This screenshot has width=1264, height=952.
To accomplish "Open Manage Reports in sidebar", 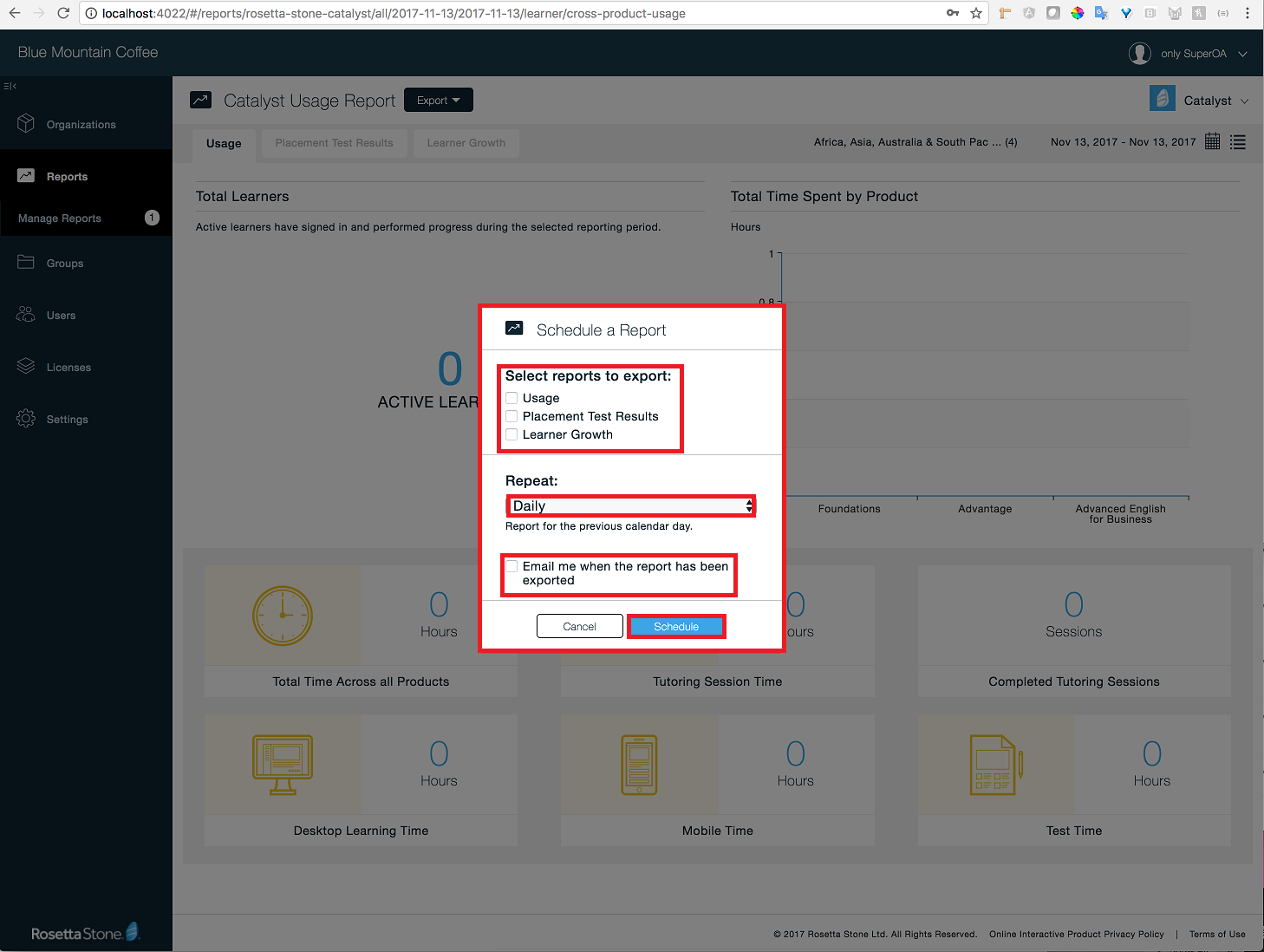I will click(x=60, y=218).
